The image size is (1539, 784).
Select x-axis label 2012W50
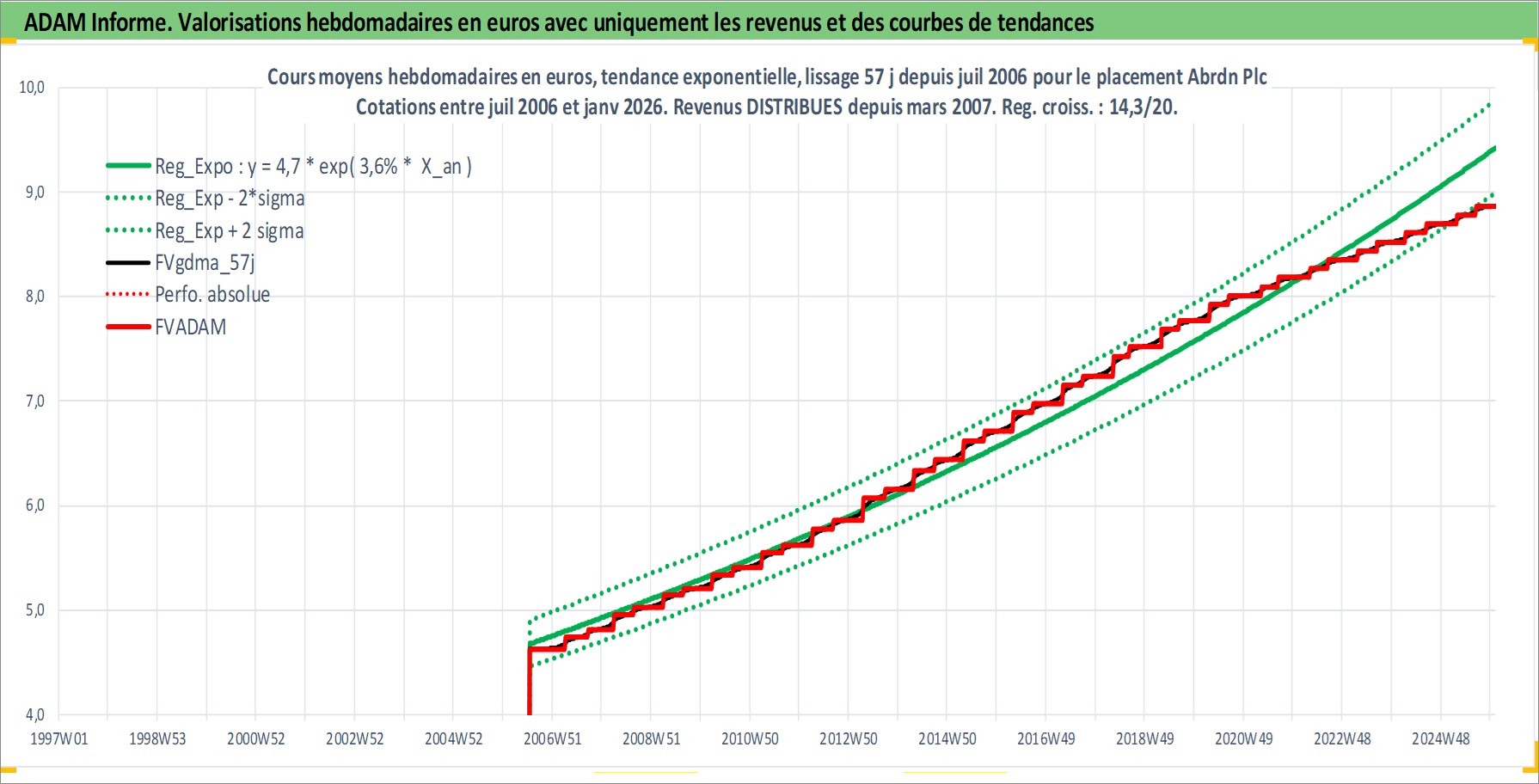coord(849,739)
